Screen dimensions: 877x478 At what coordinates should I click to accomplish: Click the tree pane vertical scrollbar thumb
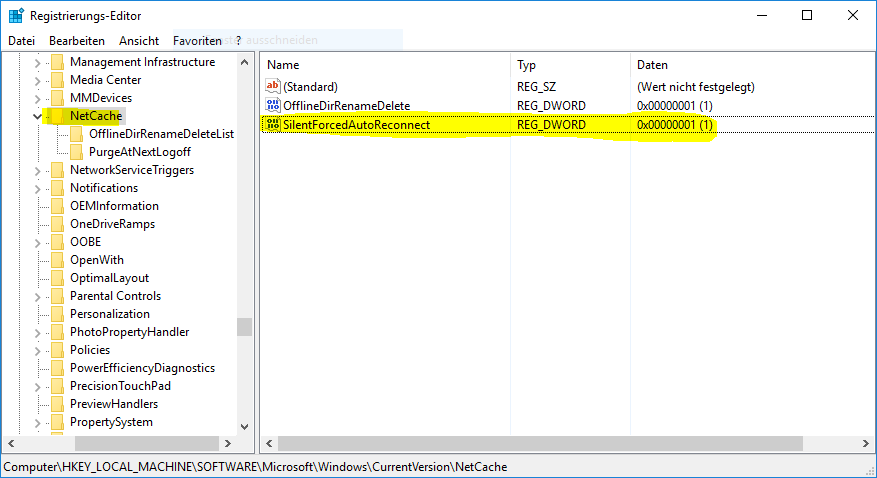[x=244, y=327]
